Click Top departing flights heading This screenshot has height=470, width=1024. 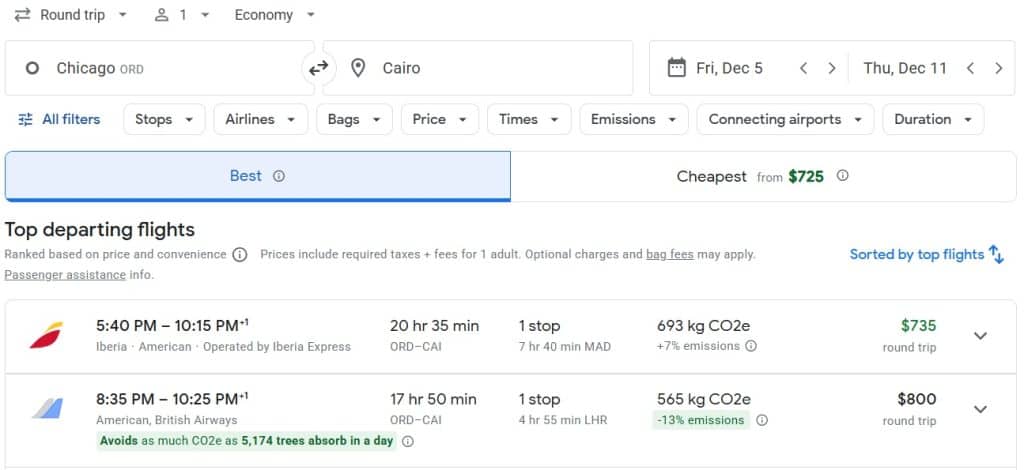click(99, 230)
